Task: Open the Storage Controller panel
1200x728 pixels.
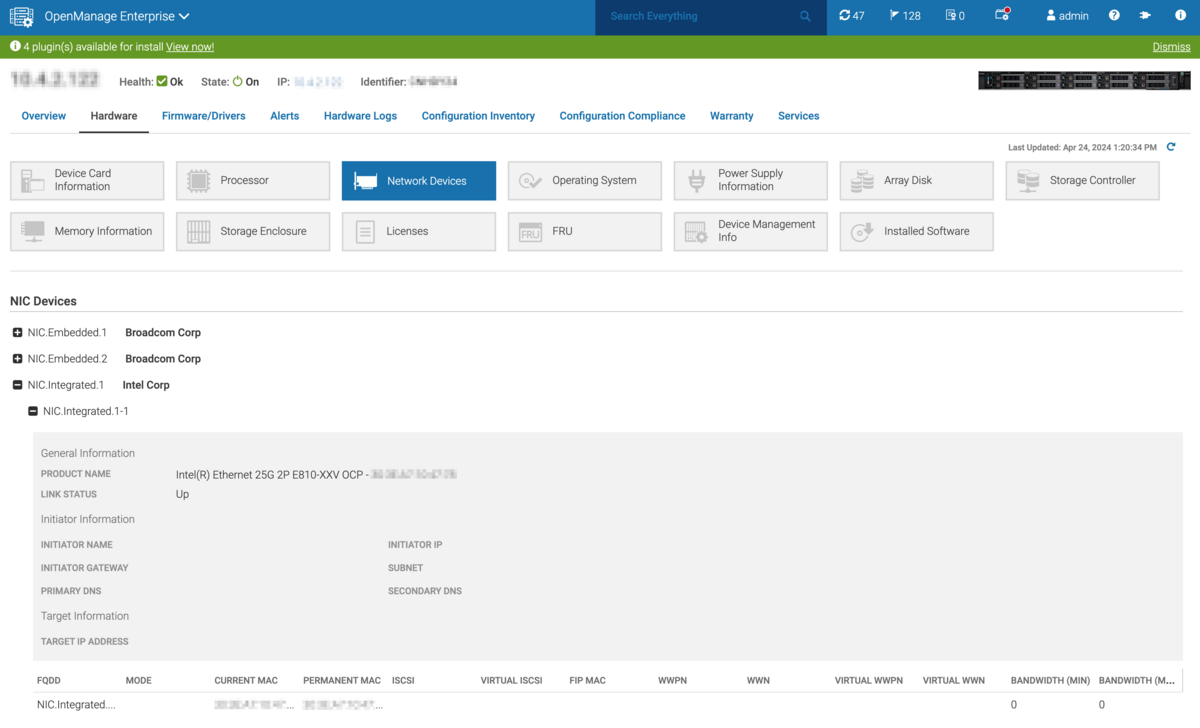Action: 1082,180
